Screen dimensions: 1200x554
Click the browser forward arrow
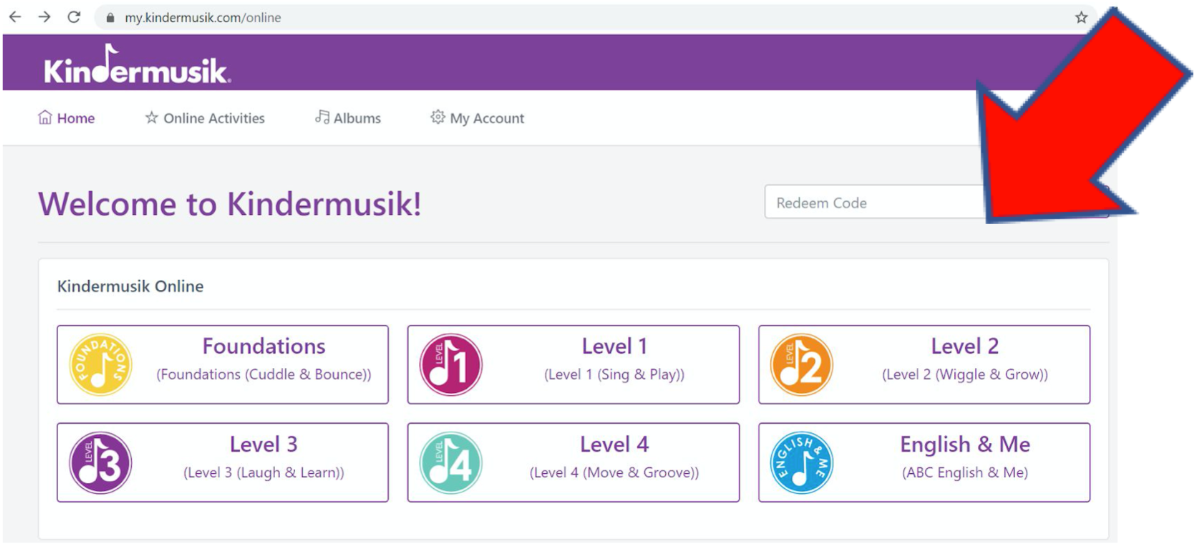[44, 17]
